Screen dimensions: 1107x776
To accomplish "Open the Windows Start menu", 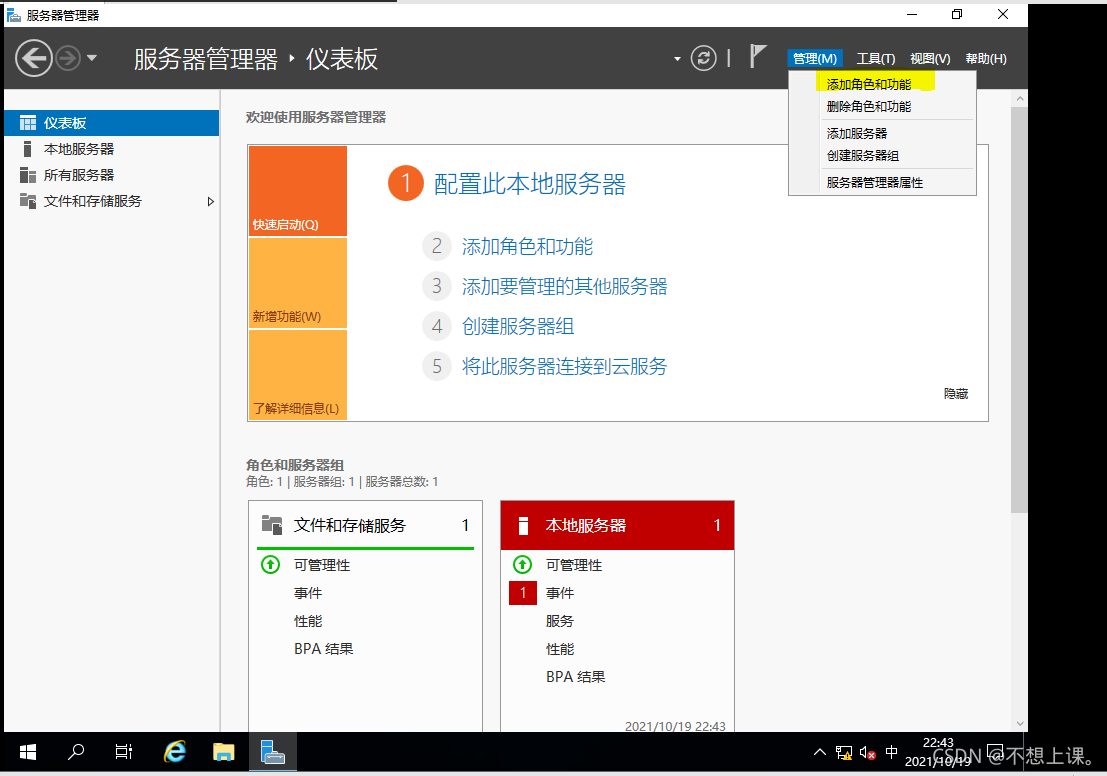I will [28, 752].
